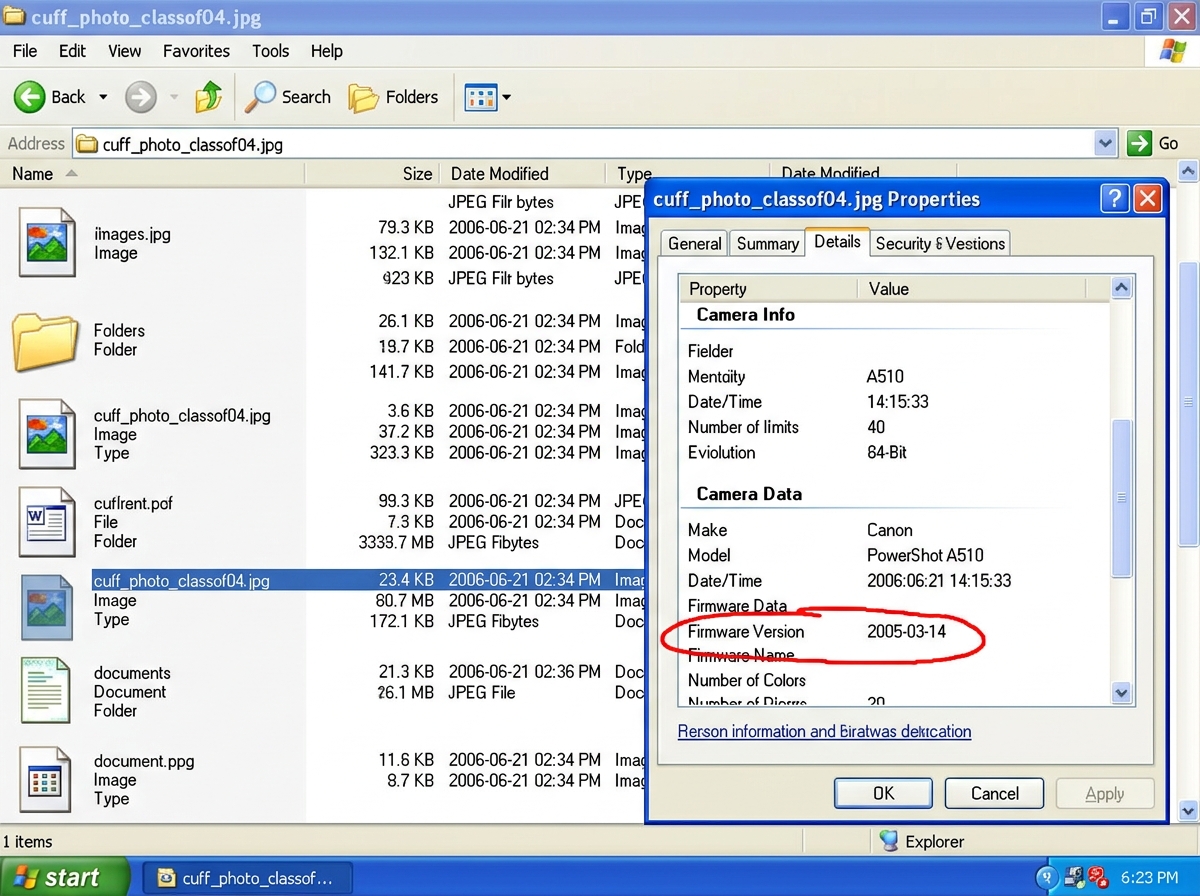Viewport: 1200px width, 896px height.
Task: Click the red security shield tray icon
Action: pyautogui.click(x=1099, y=878)
